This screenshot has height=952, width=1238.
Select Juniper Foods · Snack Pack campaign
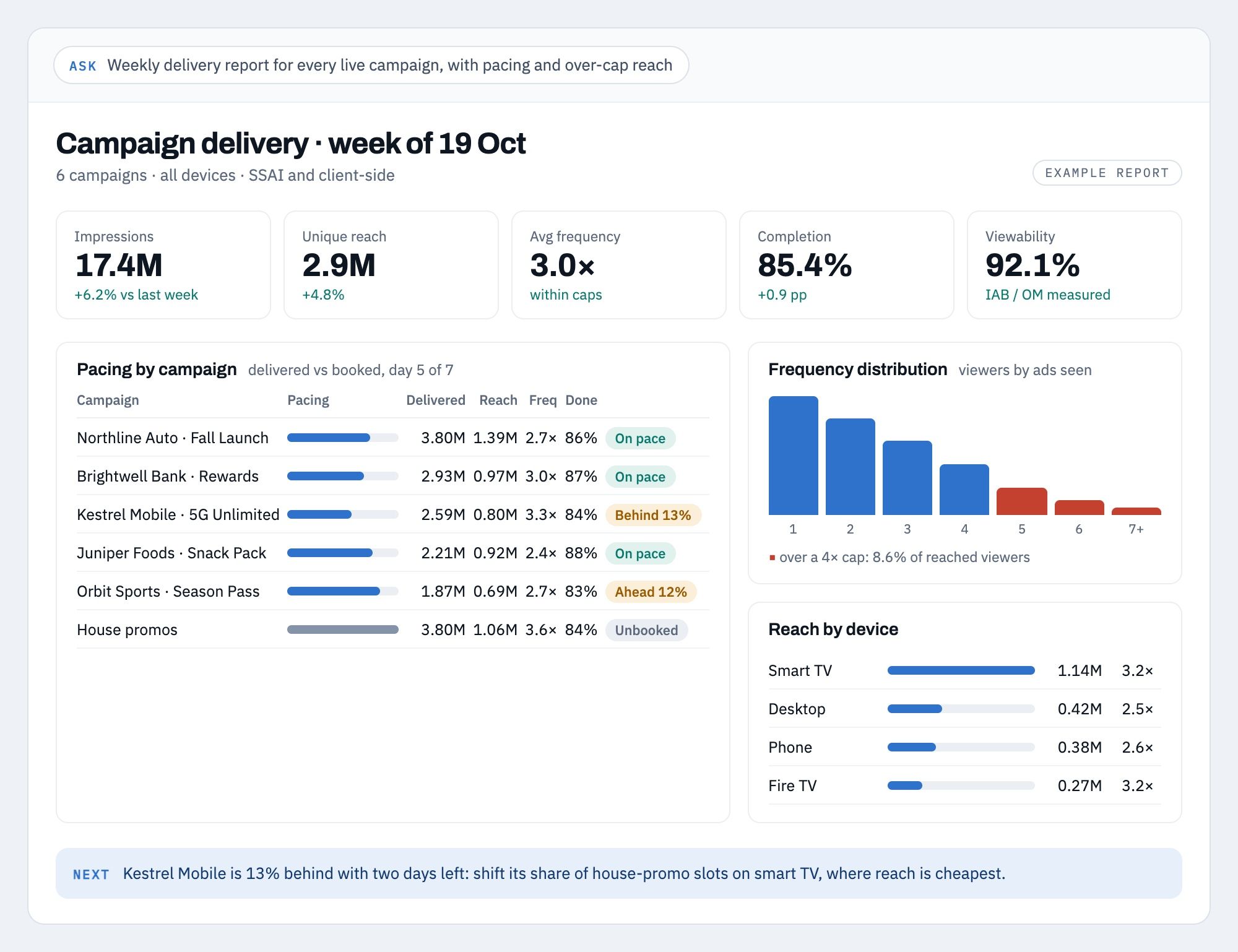[393, 553]
